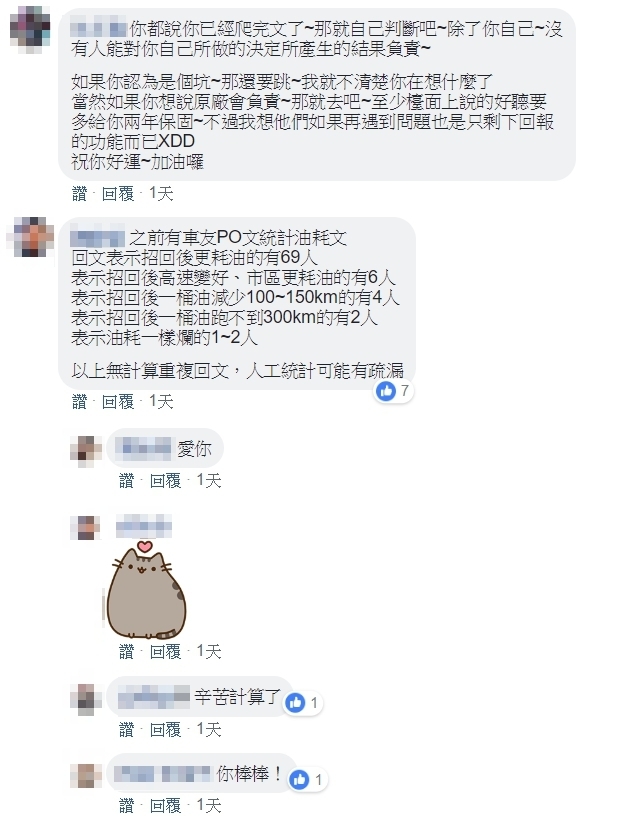Like the fuel consumption statistics comment

point(80,402)
